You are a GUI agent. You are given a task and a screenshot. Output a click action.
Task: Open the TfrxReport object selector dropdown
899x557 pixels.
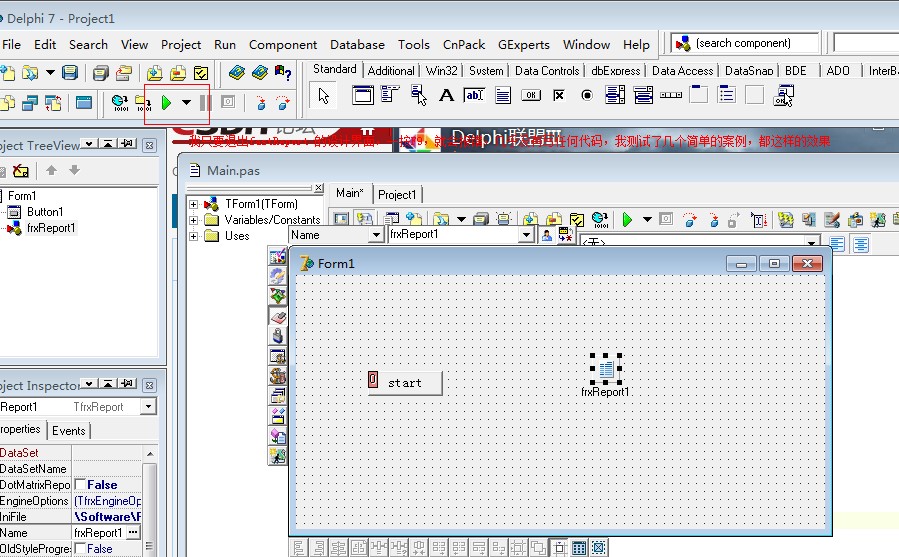148,407
